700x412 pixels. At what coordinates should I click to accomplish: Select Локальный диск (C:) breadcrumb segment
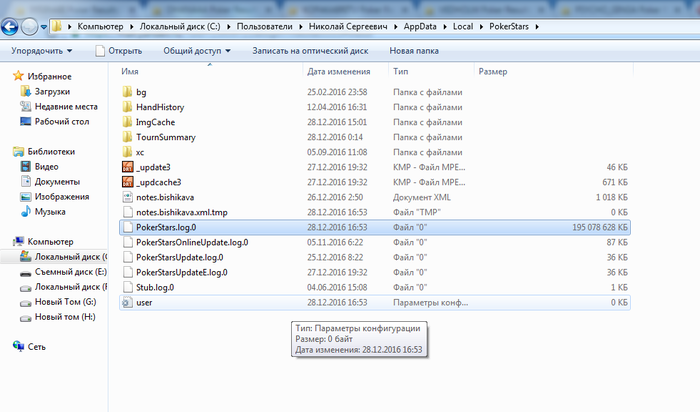point(180,26)
